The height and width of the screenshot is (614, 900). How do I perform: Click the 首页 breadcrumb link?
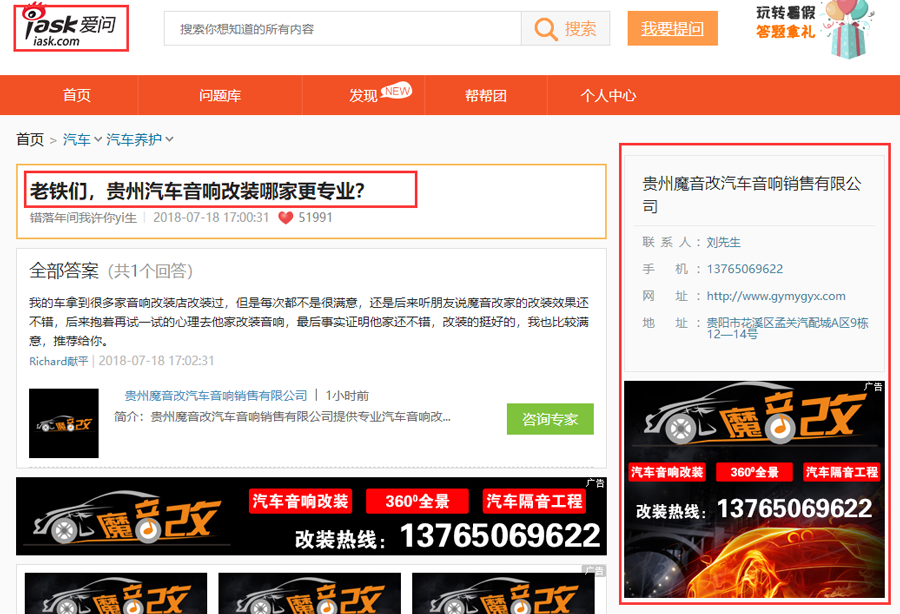pos(30,139)
